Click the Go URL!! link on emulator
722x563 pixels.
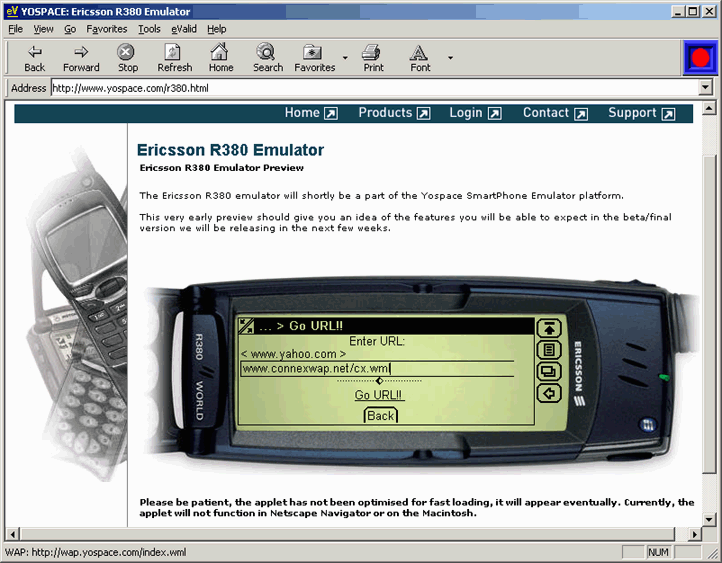[x=378, y=395]
